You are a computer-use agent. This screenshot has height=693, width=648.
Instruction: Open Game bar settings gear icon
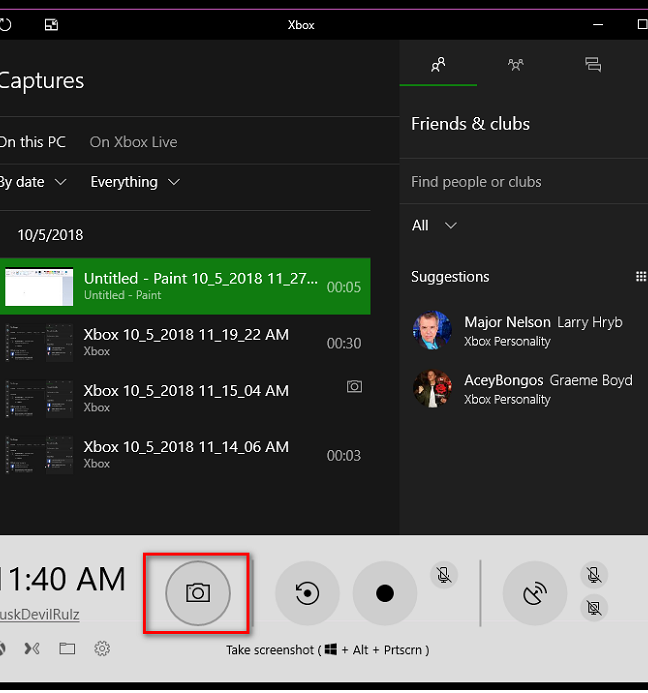[x=102, y=648]
